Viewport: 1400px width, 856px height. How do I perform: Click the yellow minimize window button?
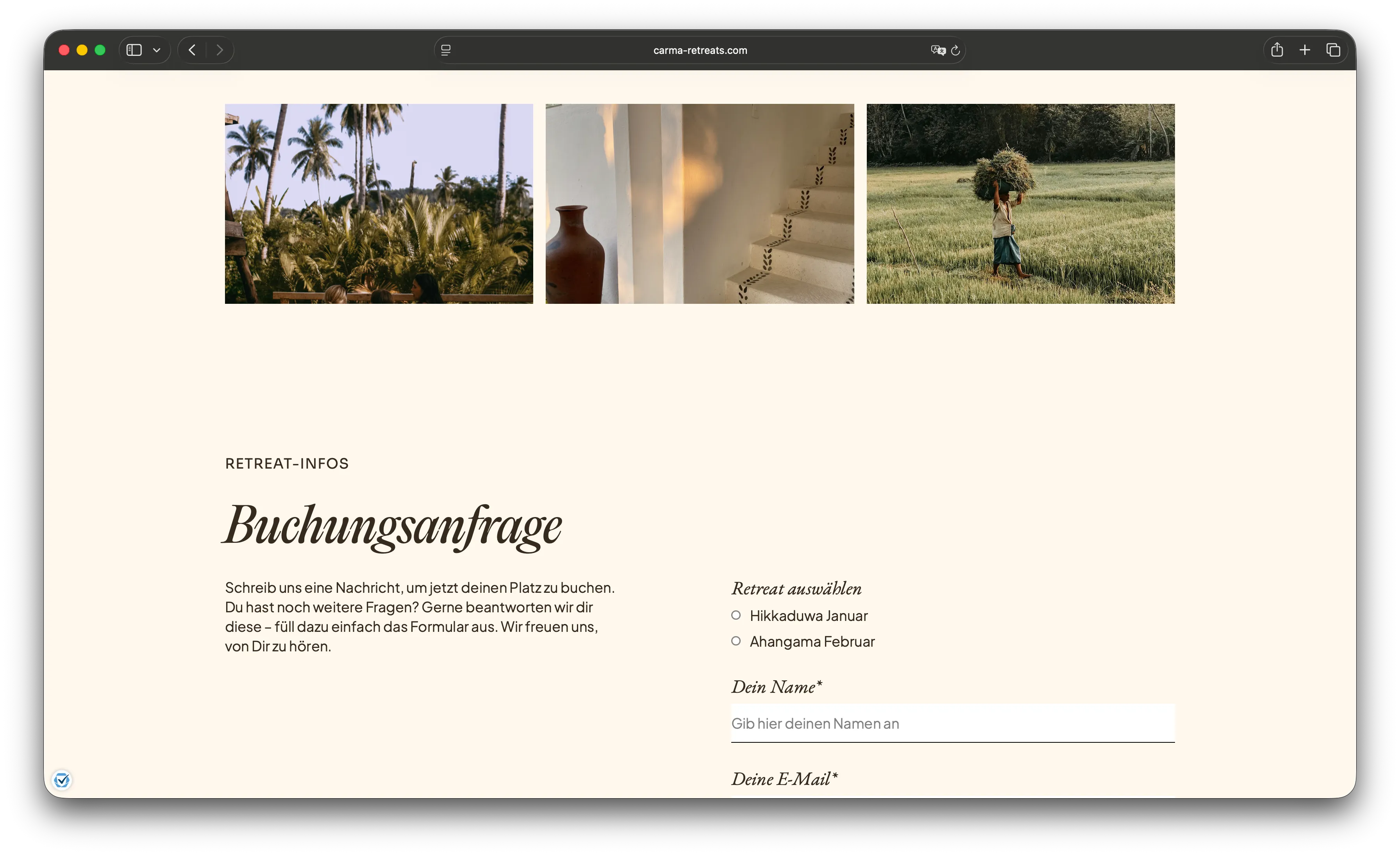click(x=82, y=50)
